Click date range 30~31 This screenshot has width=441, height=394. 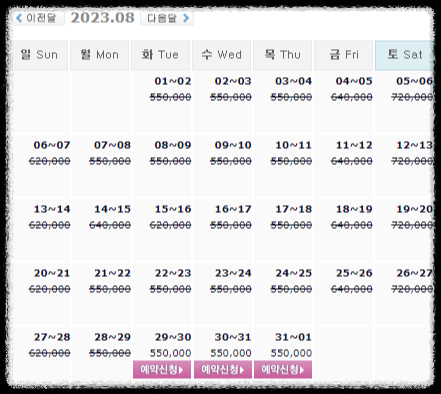[233, 337]
